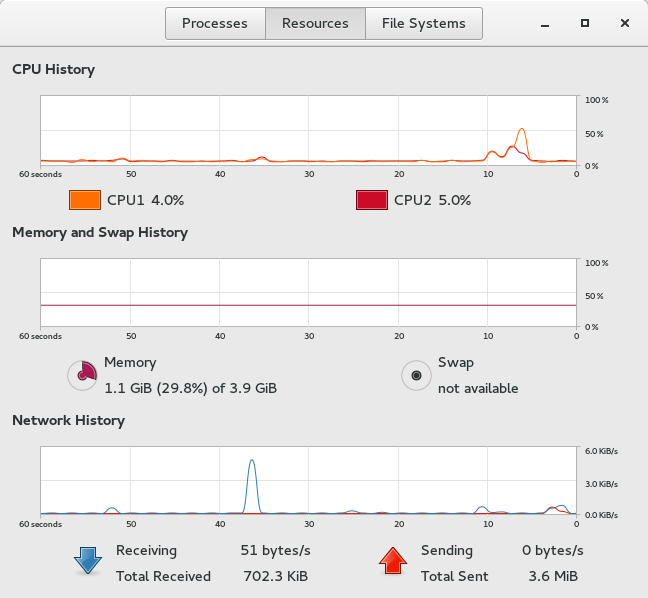Click inside the Network History graph

click(308, 480)
